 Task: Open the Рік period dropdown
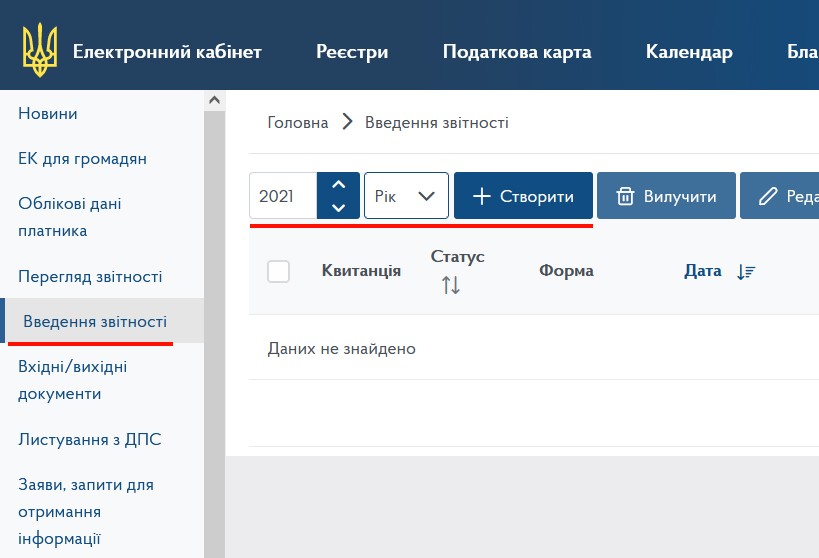click(406, 196)
